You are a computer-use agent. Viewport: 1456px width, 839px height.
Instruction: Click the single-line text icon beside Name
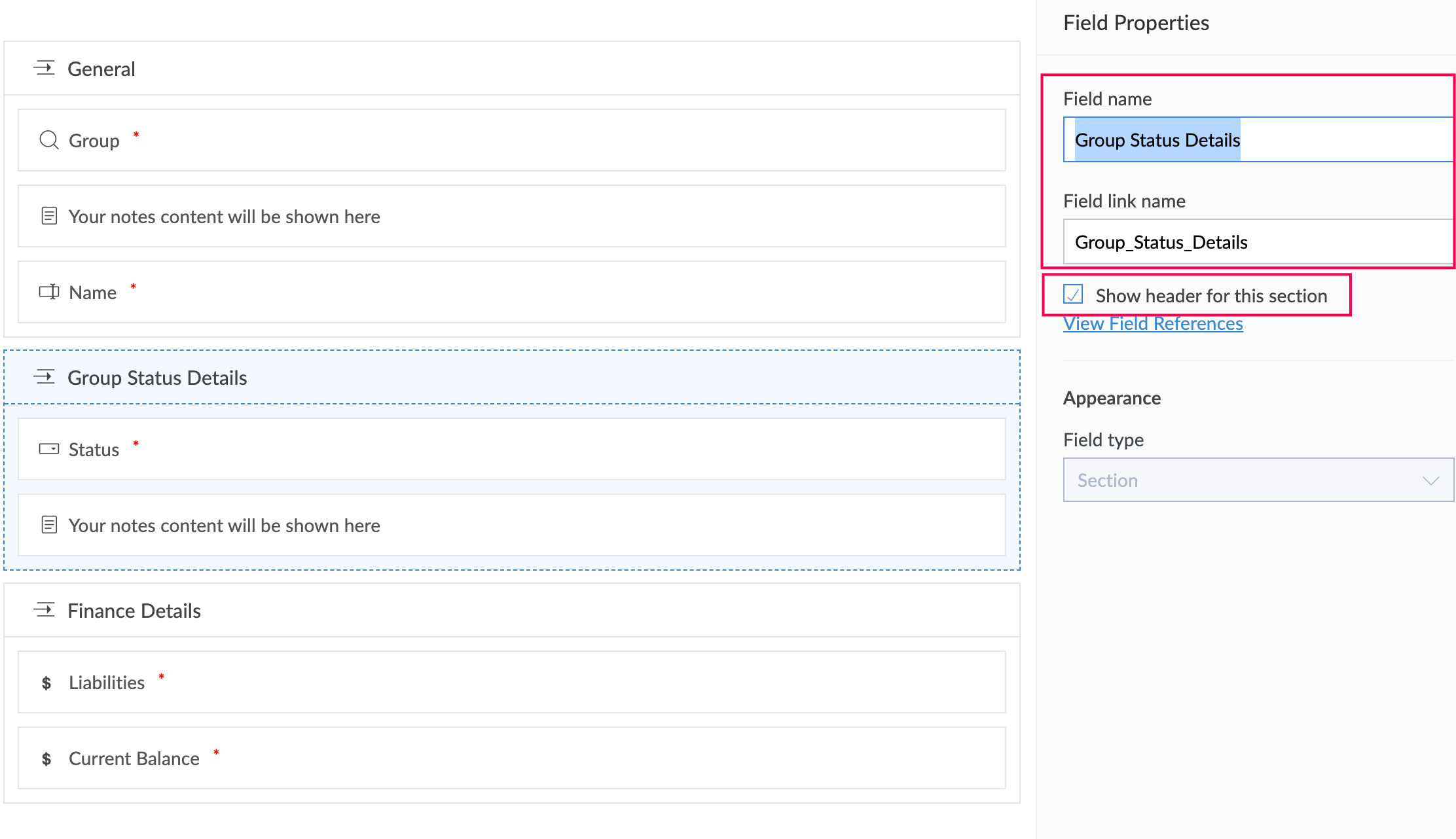[x=49, y=292]
